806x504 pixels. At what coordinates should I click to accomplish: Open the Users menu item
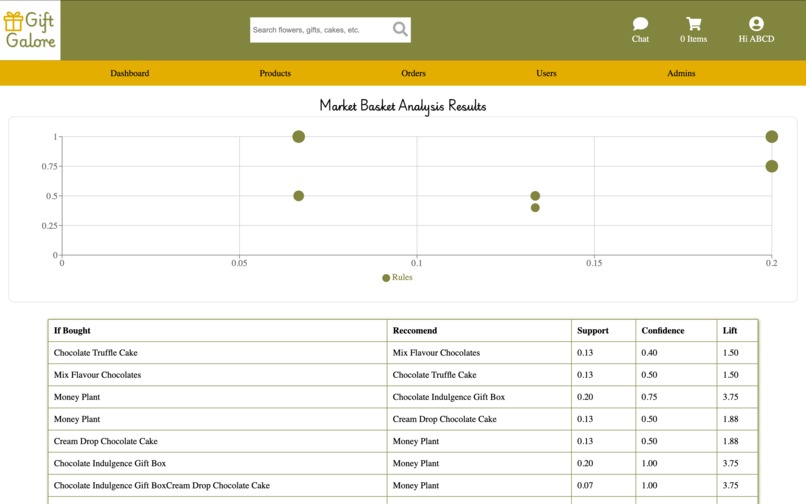[546, 73]
